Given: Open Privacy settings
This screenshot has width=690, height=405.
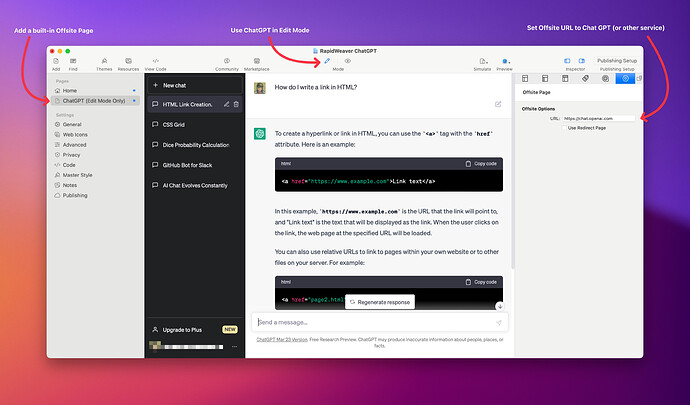Looking at the screenshot, I should click(71, 155).
